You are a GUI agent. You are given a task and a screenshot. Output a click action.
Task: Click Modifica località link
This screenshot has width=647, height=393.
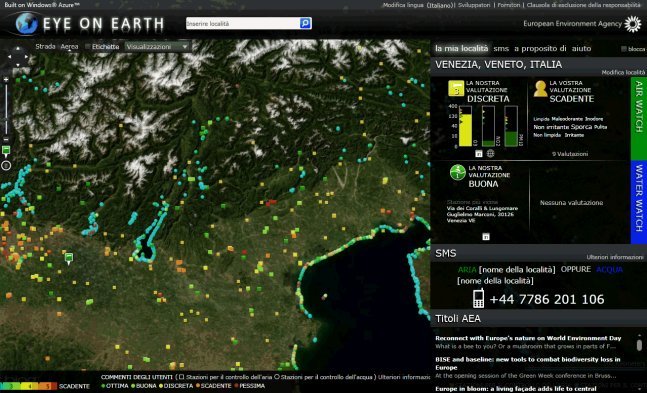click(x=623, y=72)
